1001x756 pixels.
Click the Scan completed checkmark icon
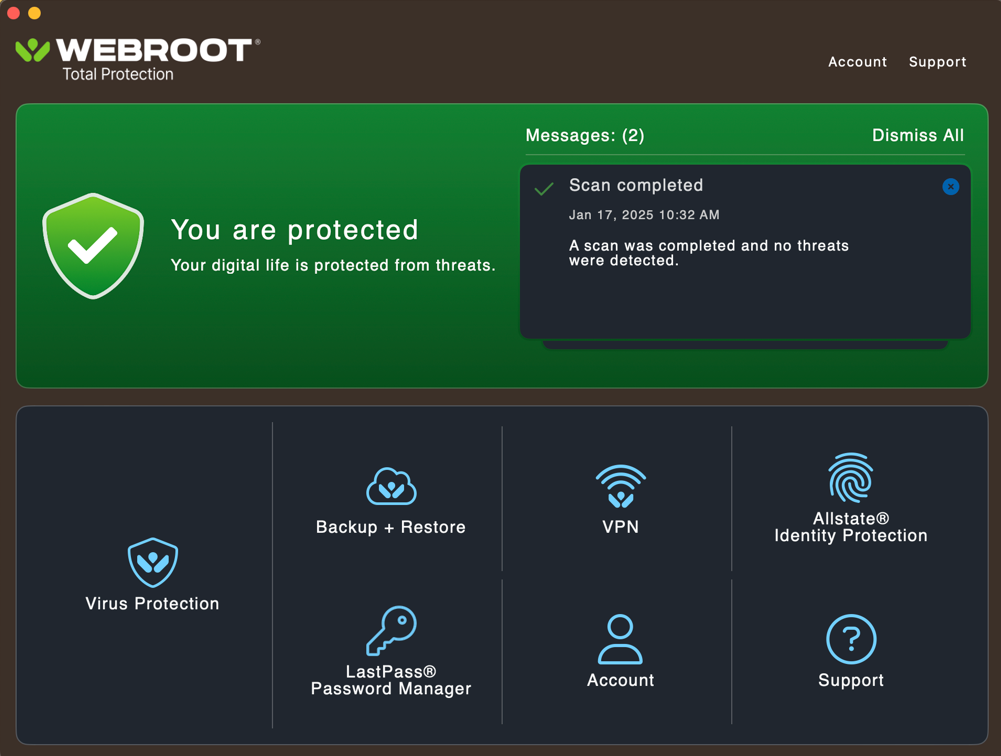pyautogui.click(x=543, y=187)
